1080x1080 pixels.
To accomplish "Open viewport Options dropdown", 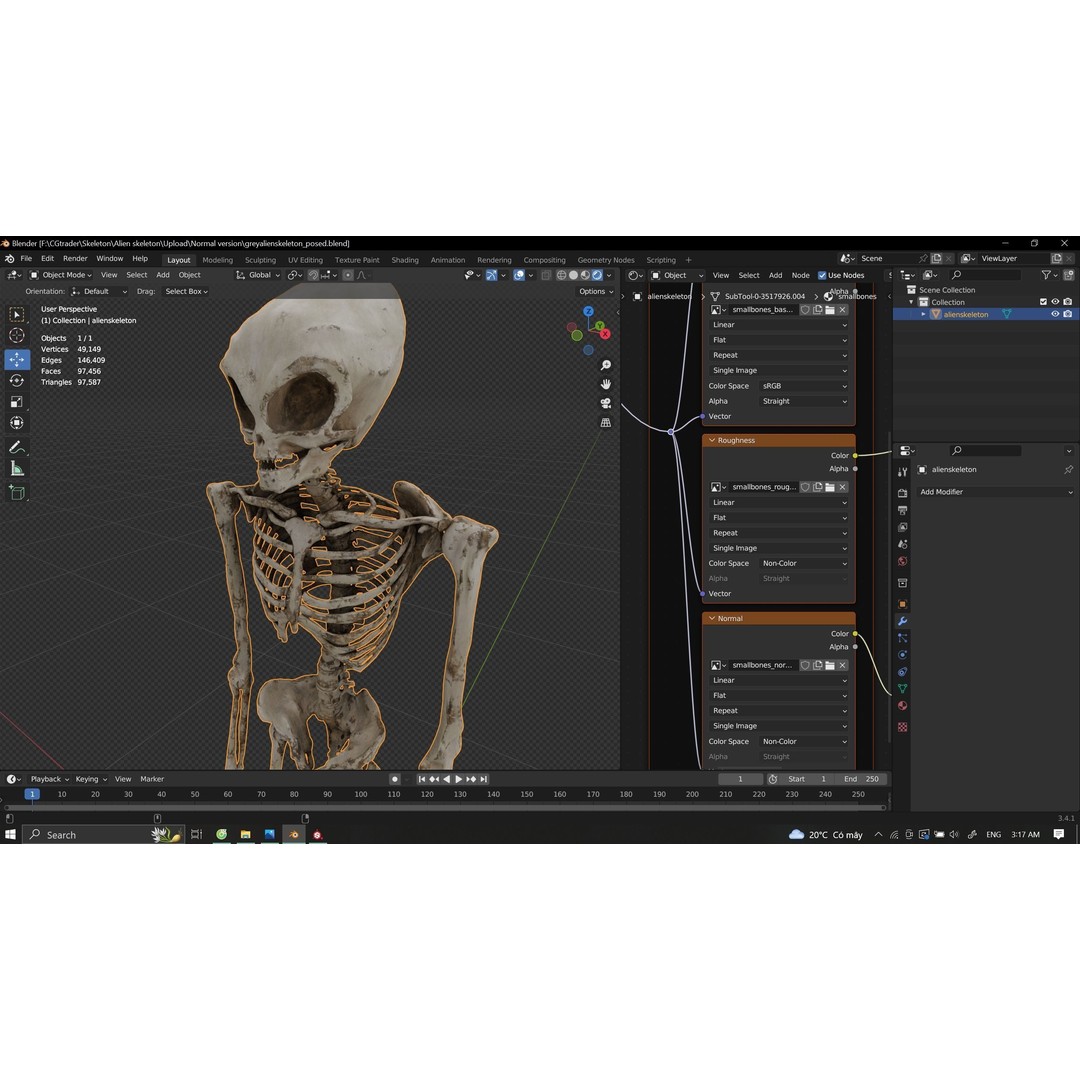I will [x=596, y=291].
